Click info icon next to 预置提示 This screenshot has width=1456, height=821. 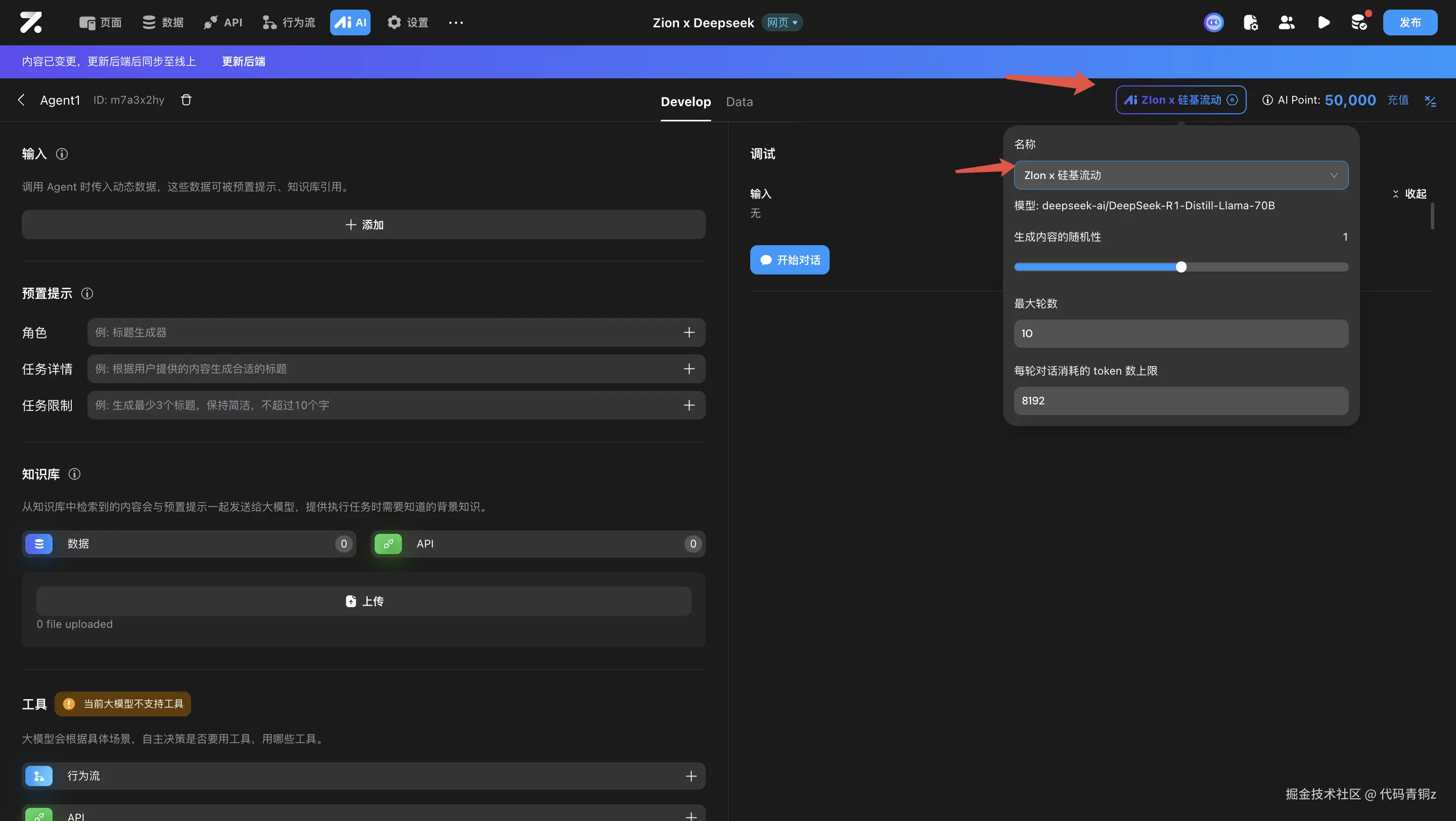tap(87, 293)
